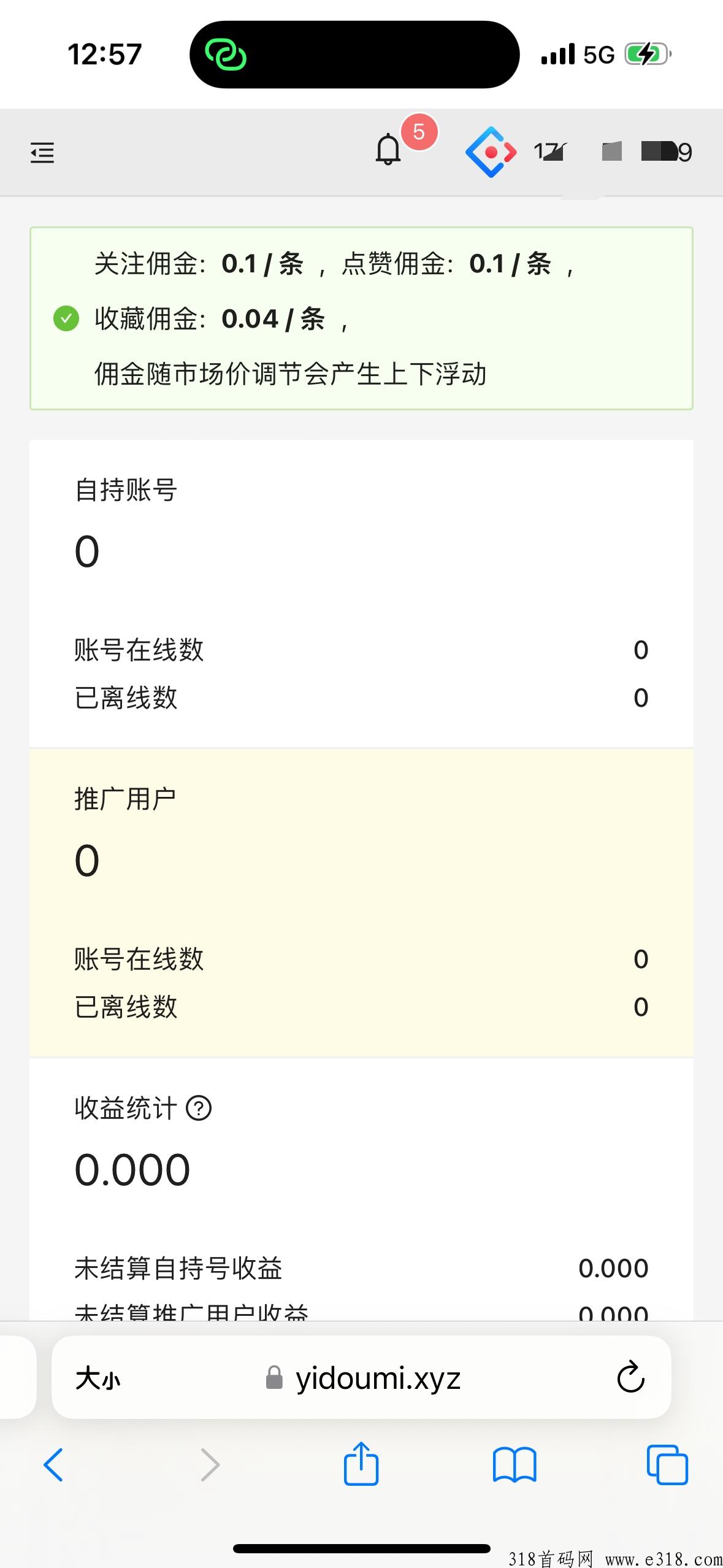Viewport: 723px width, 1568px height.
Task: Open the user account name in header
Action: click(612, 152)
